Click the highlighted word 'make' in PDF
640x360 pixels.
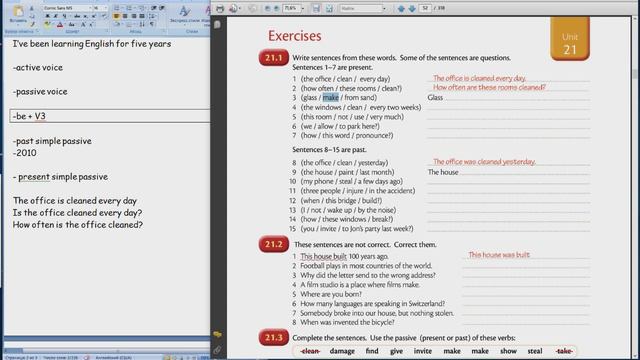point(331,98)
